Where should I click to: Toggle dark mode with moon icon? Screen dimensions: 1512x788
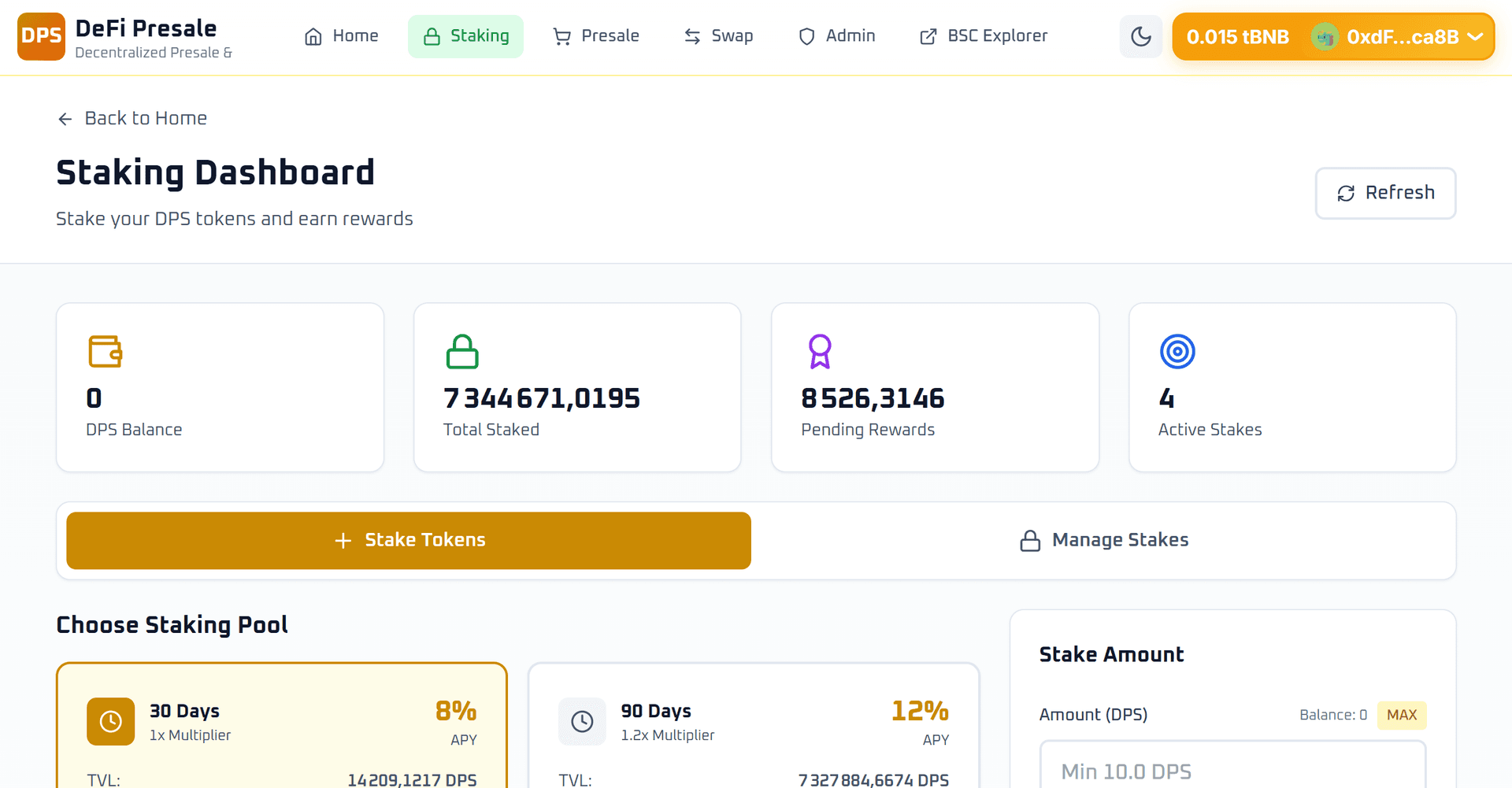(x=1140, y=36)
